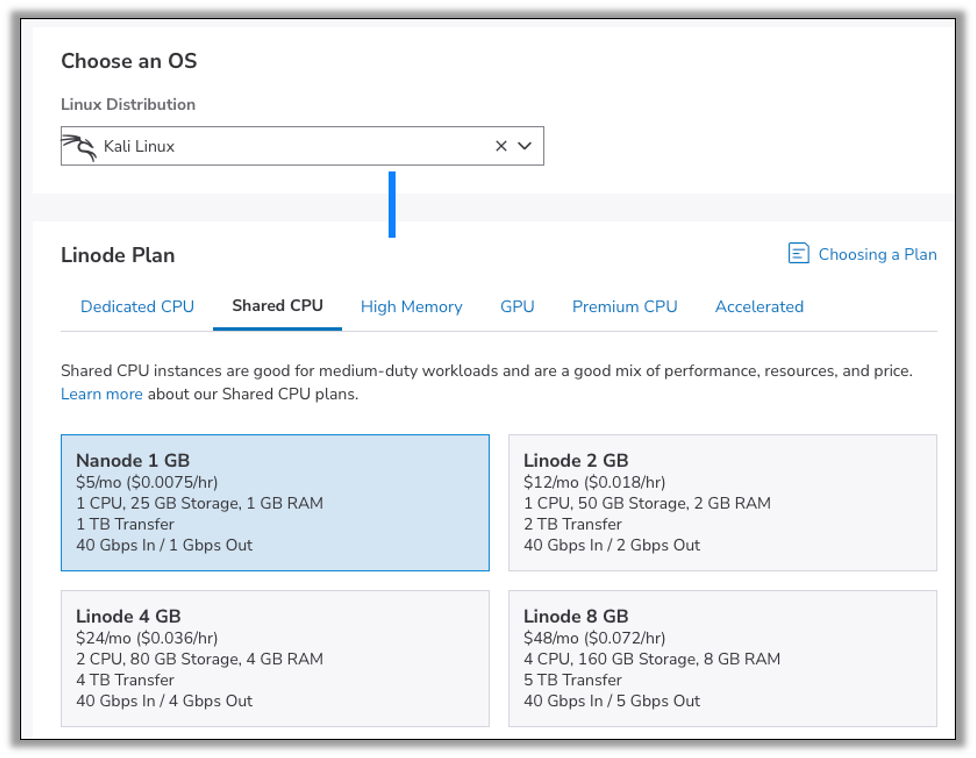Select the Shared CPU tab
This screenshot has height=758, width=976.
pyautogui.click(x=277, y=306)
